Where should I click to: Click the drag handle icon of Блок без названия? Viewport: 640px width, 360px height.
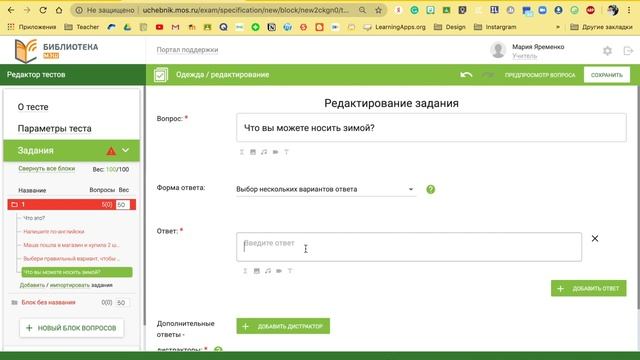click(14, 302)
